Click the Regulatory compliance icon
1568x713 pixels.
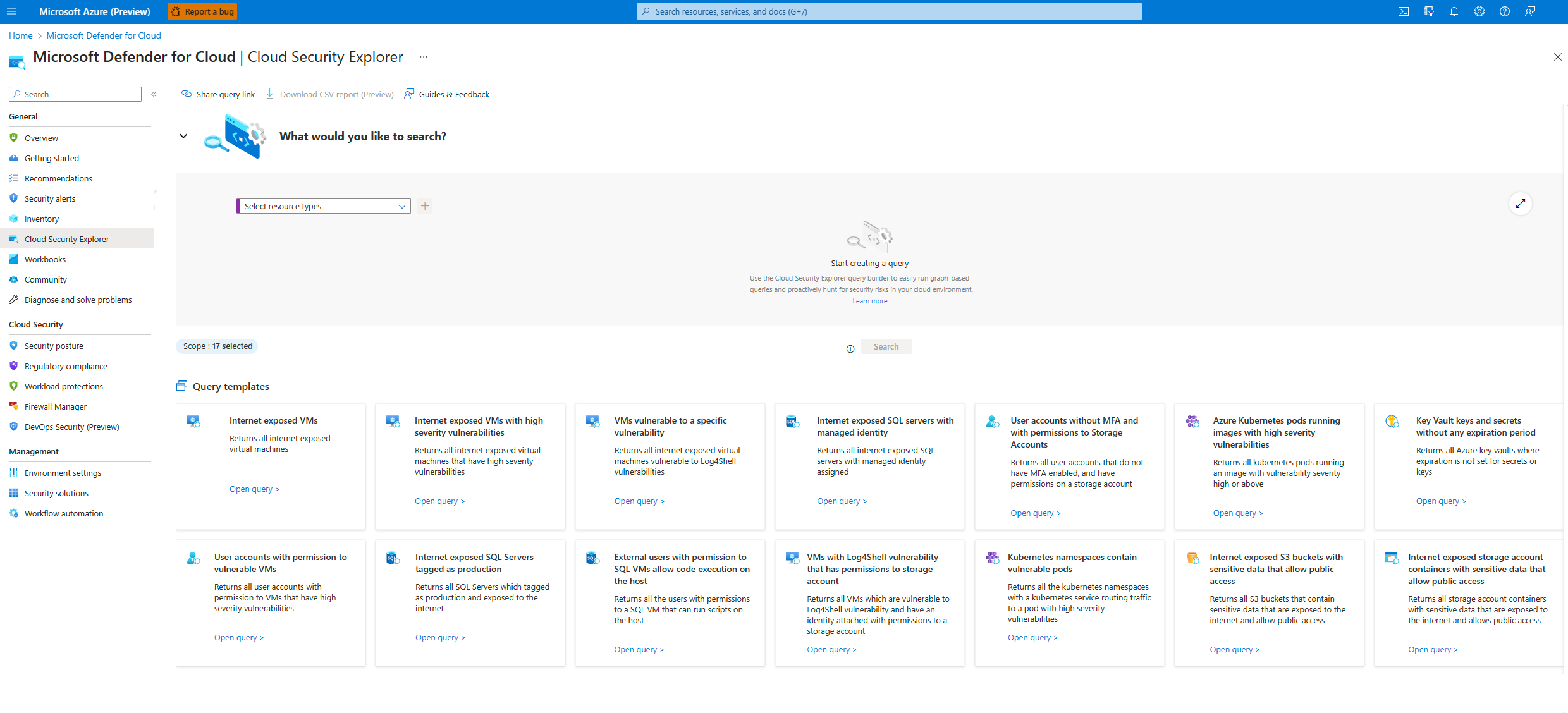click(x=14, y=366)
